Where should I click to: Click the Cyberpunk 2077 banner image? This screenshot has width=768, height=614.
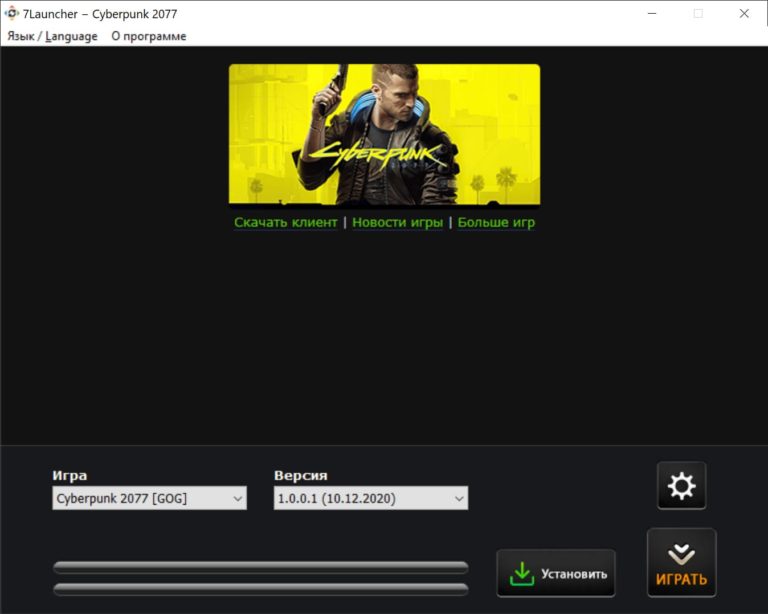[x=384, y=135]
